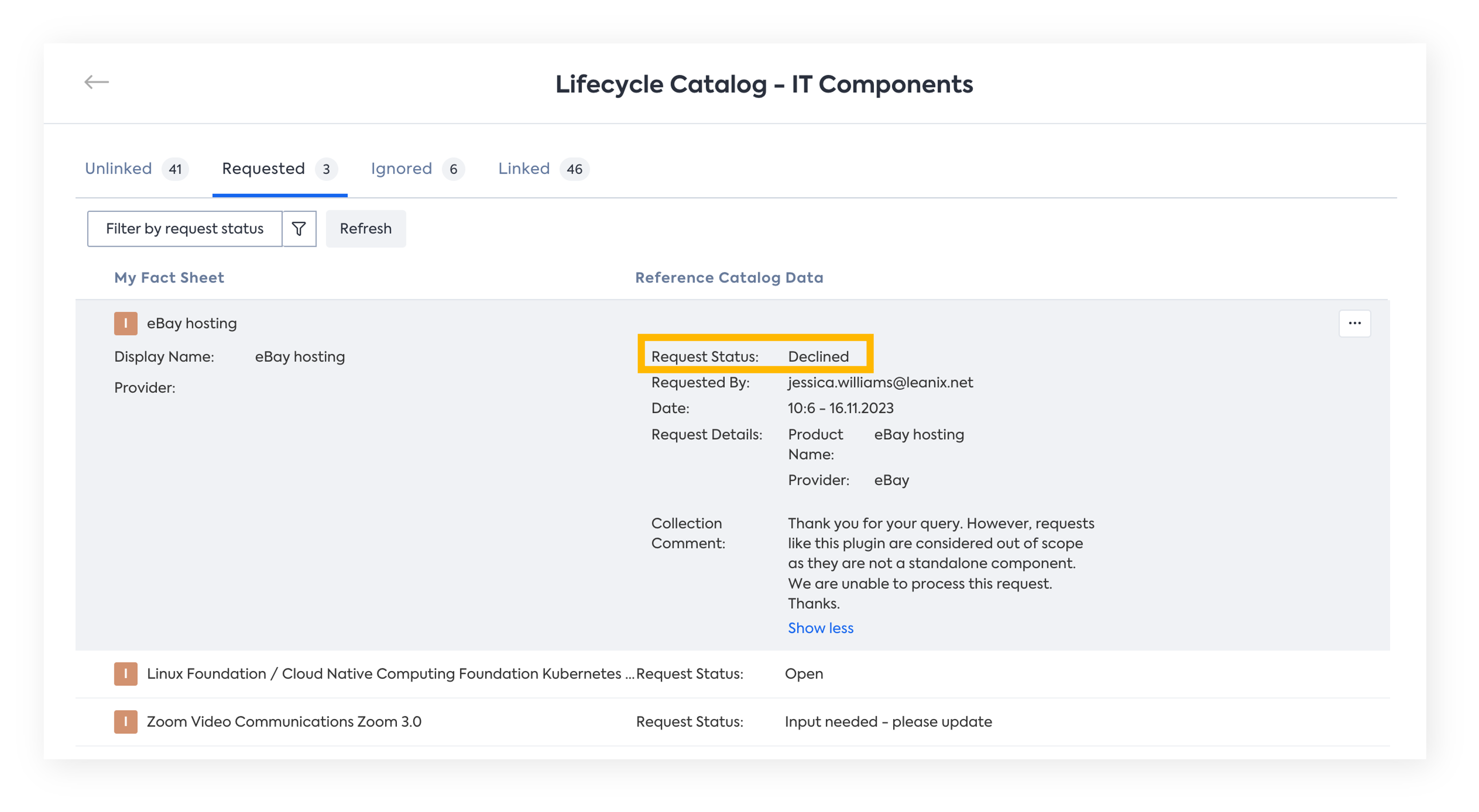1479x812 pixels.
Task: Select the Requested tab
Action: click(x=279, y=169)
